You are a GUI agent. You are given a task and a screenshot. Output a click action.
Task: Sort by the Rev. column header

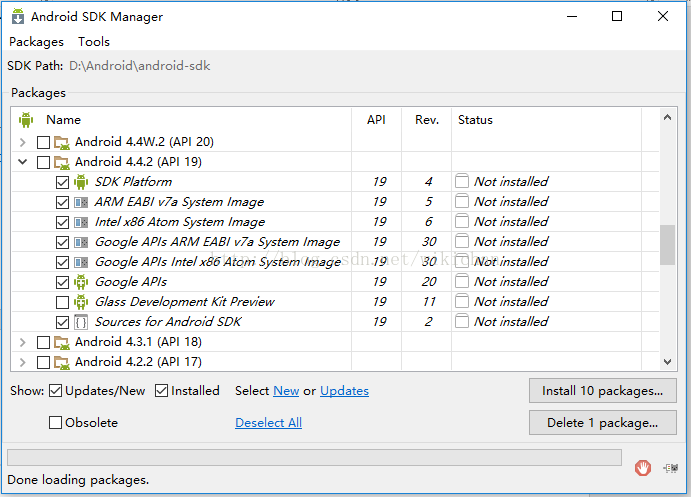(427, 120)
